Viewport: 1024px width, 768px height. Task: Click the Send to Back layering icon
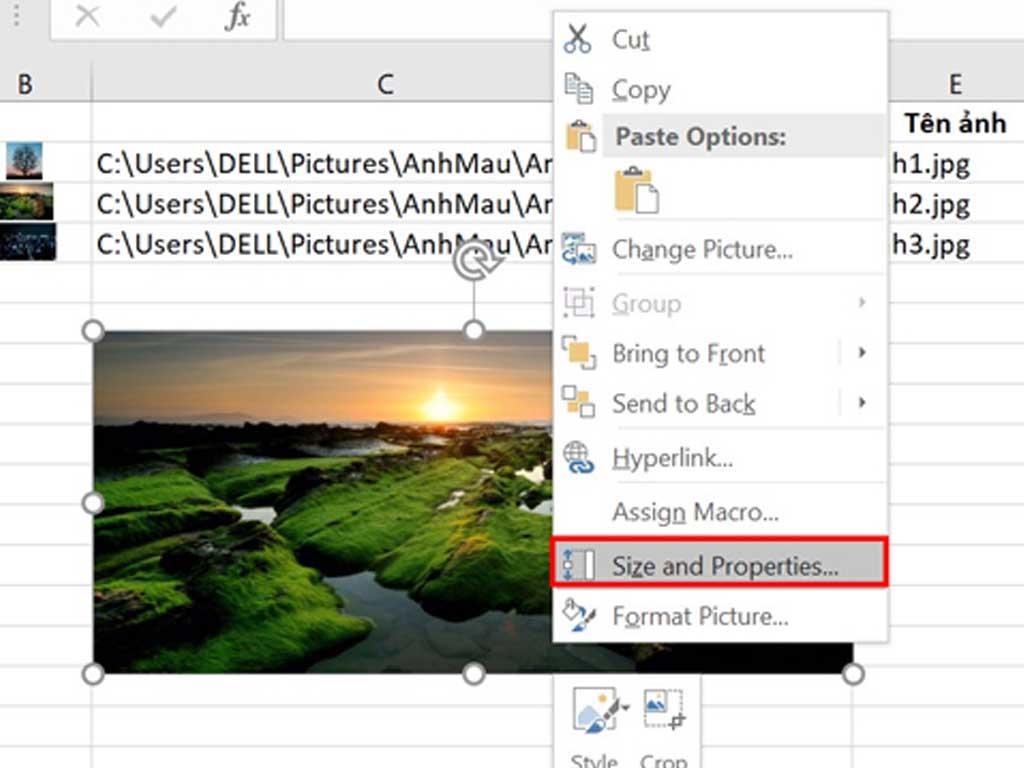point(581,403)
